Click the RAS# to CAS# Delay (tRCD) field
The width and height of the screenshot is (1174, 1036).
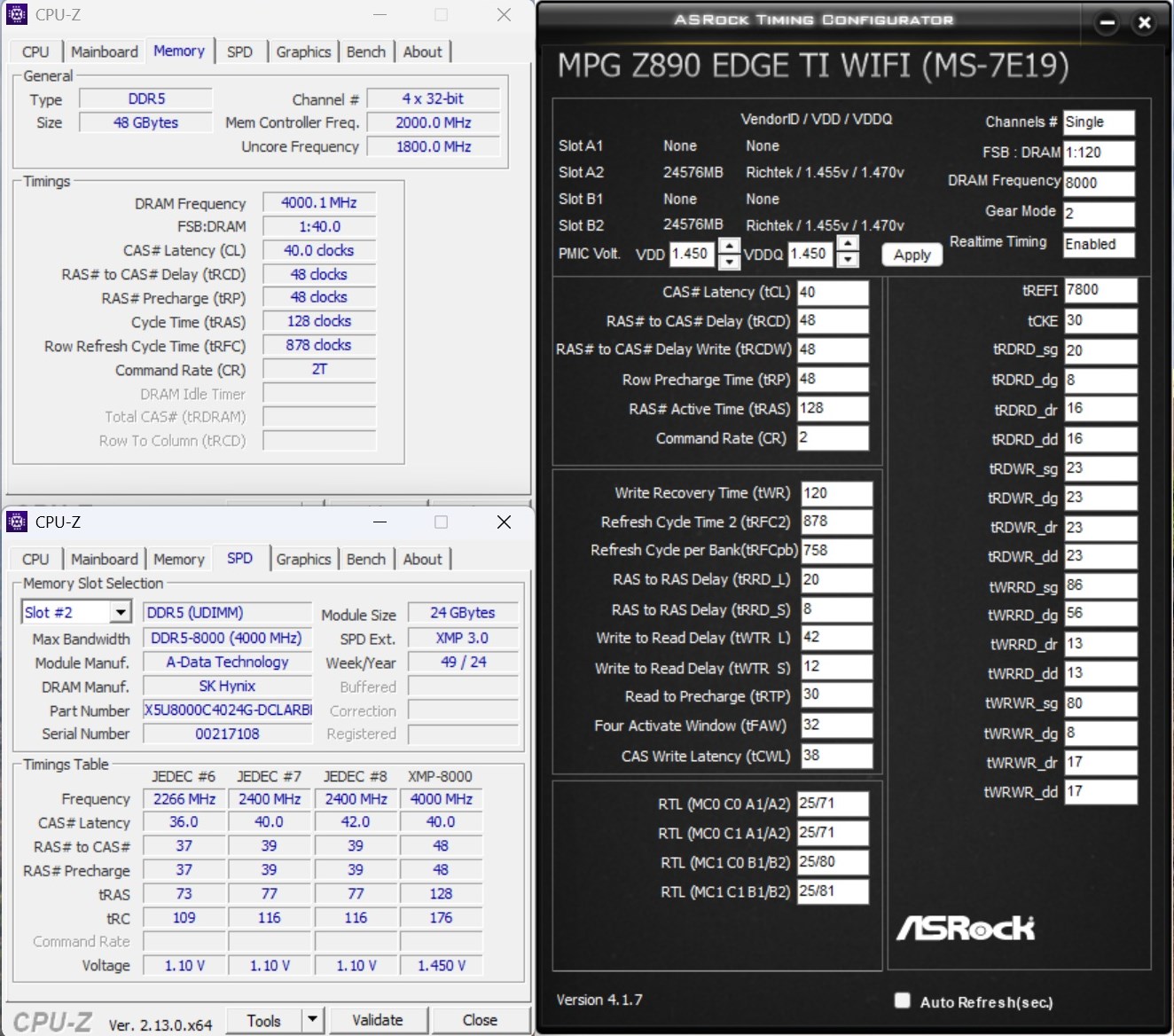coord(833,321)
